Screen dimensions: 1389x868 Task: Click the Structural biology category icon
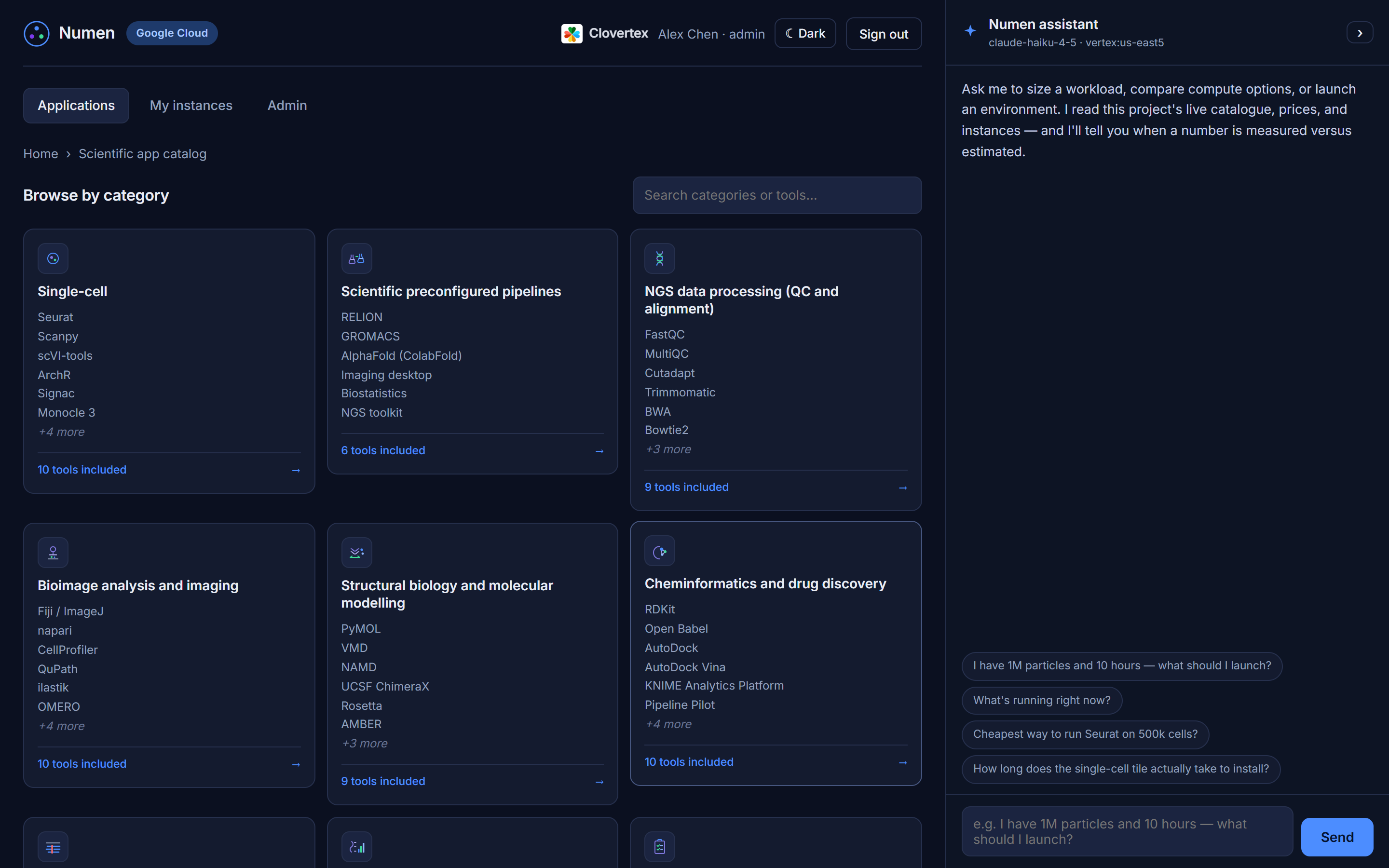tap(356, 553)
